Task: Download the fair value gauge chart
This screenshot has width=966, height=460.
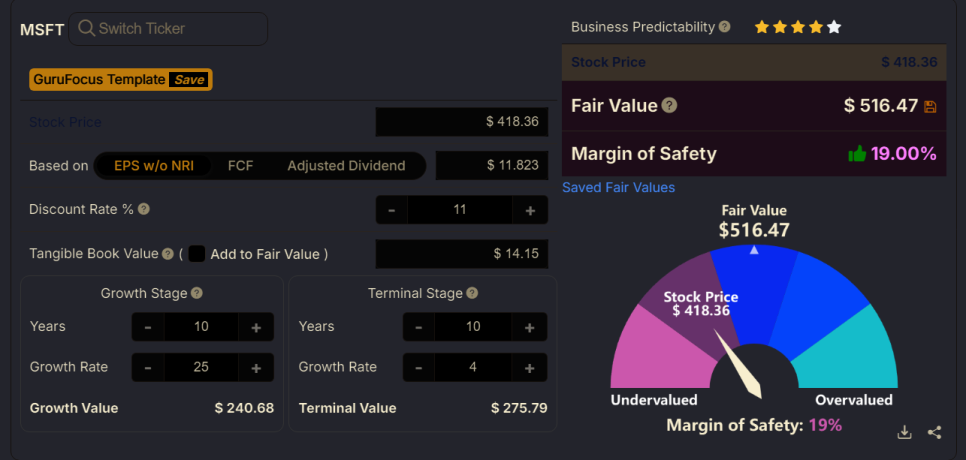Action: tap(904, 432)
